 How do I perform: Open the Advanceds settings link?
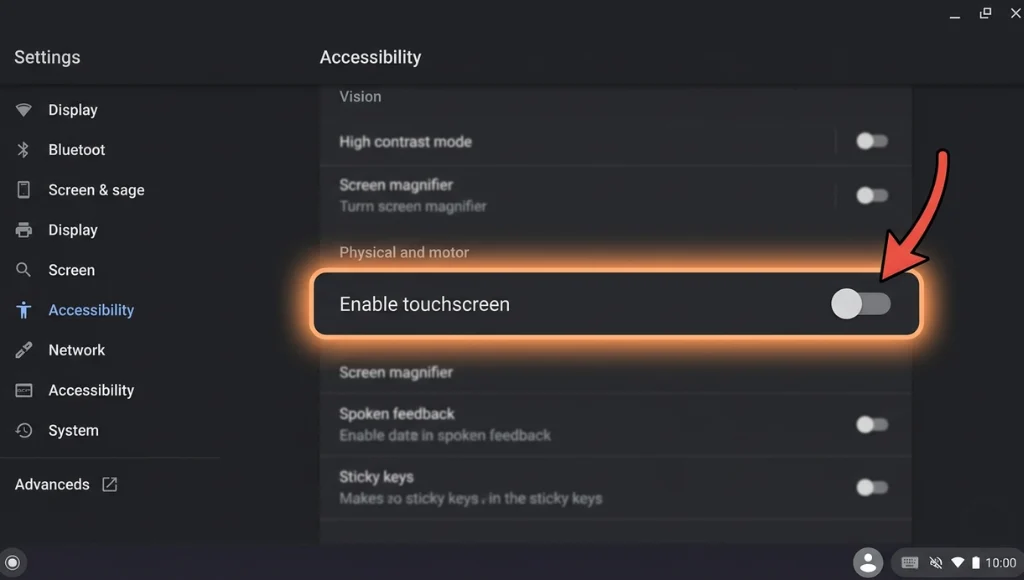tap(51, 483)
